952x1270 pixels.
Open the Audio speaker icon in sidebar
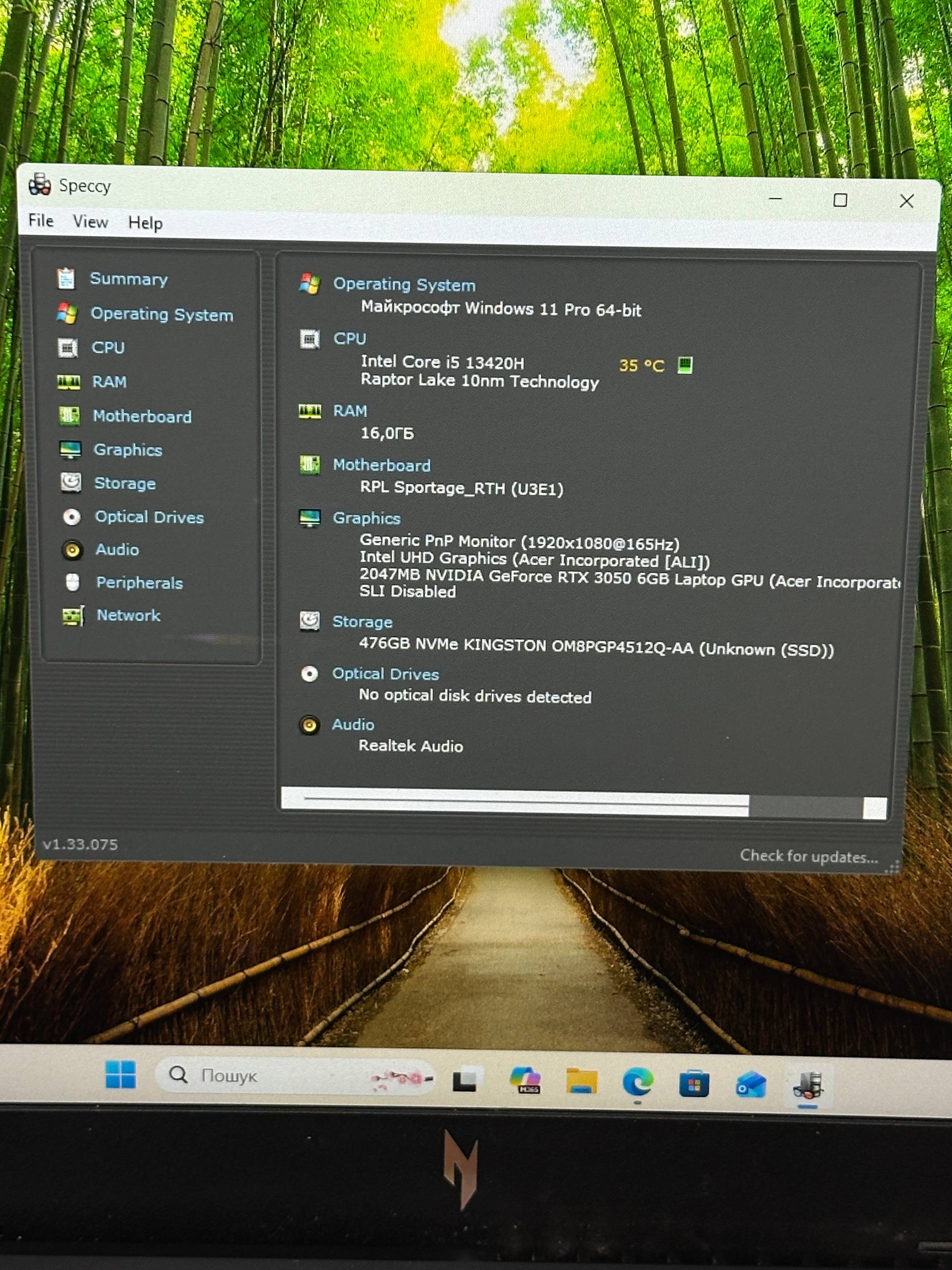[72, 550]
